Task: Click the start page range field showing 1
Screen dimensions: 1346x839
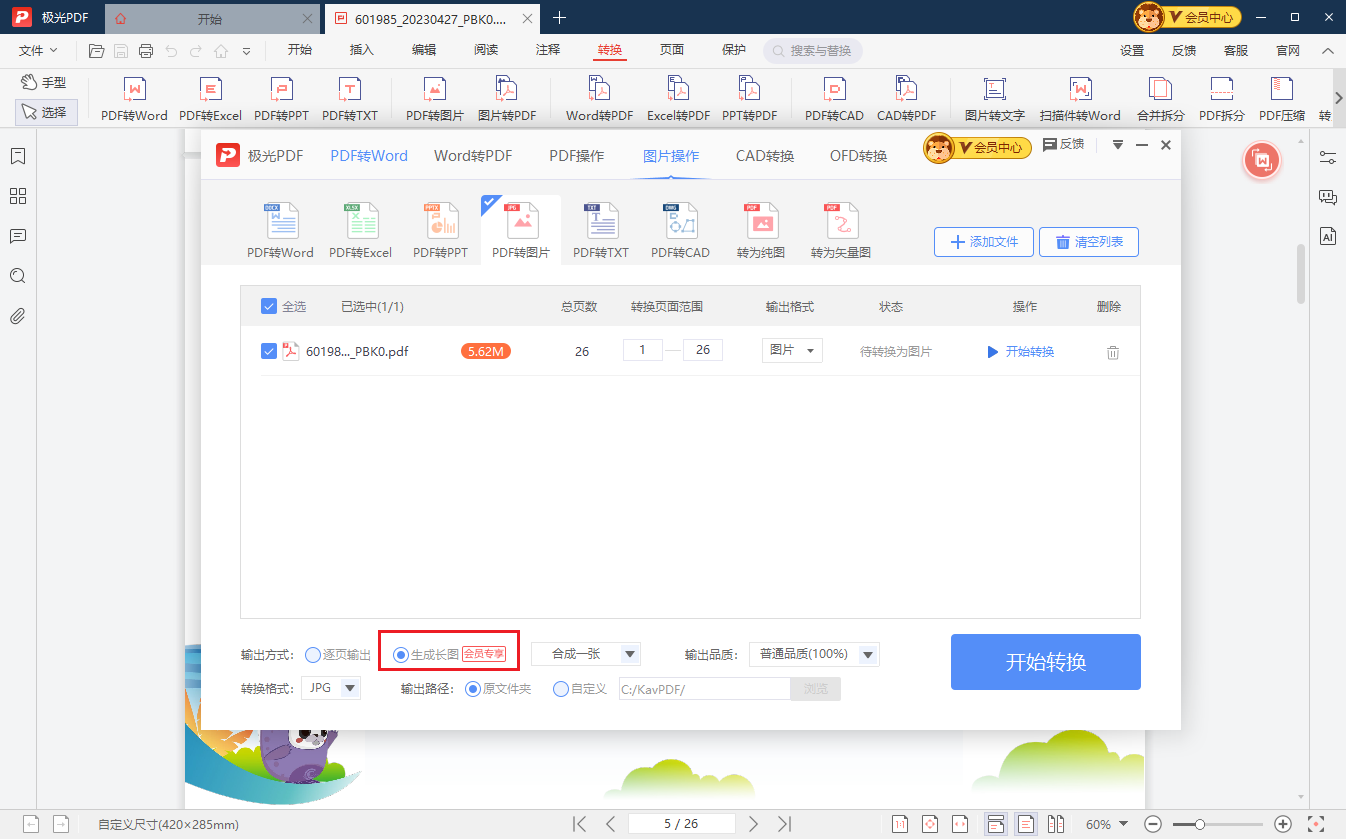Action: [642, 350]
